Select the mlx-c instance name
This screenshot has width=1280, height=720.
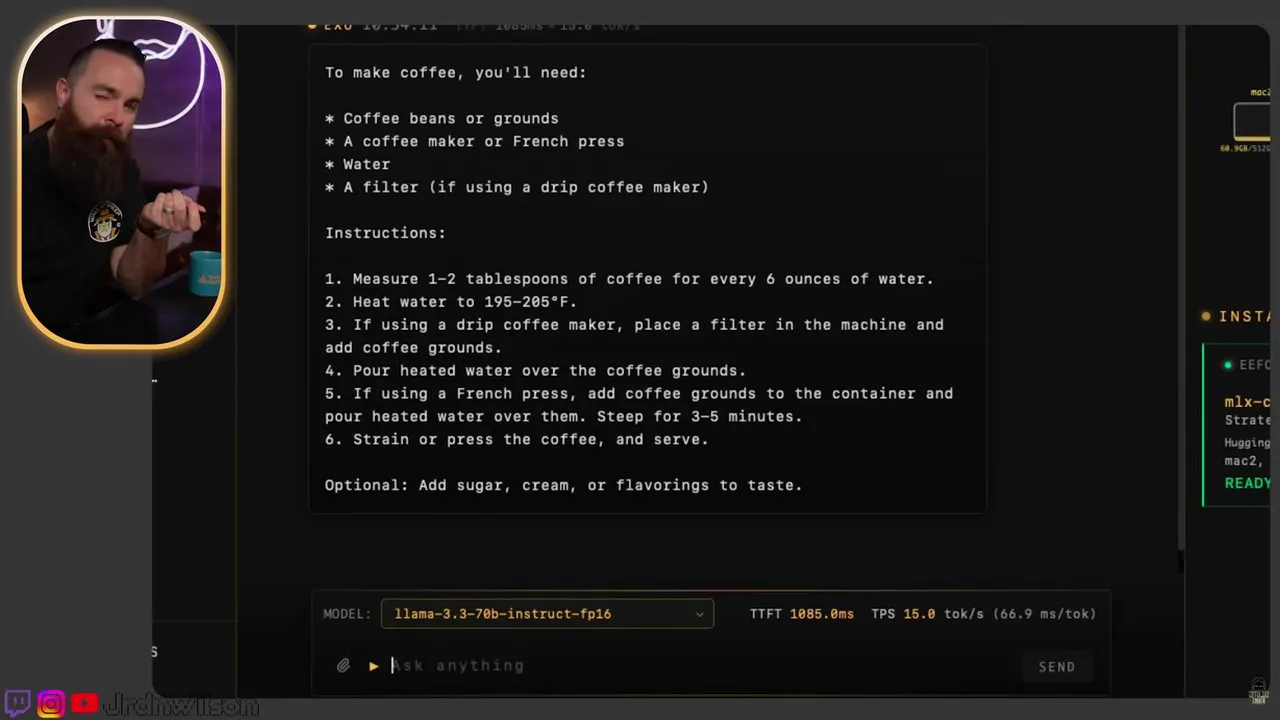pyautogui.click(x=1247, y=402)
